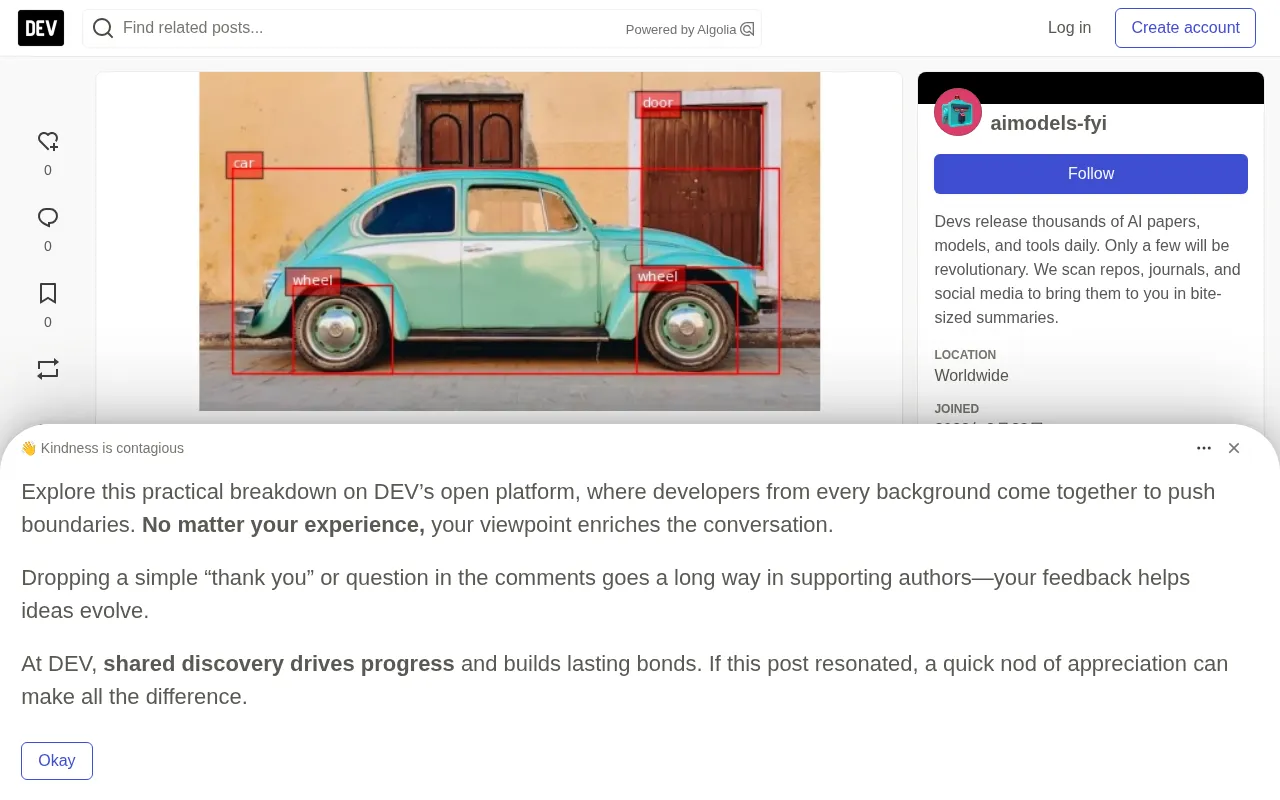Follow the aimodels-fyi author
This screenshot has height=800, width=1280.
(x=1091, y=174)
